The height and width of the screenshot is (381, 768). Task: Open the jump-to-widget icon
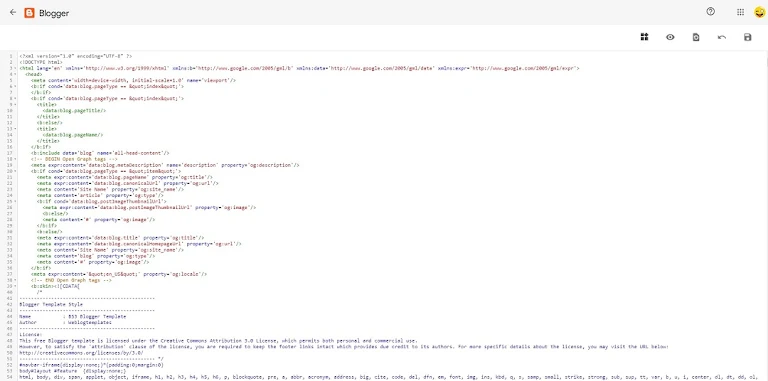644,37
